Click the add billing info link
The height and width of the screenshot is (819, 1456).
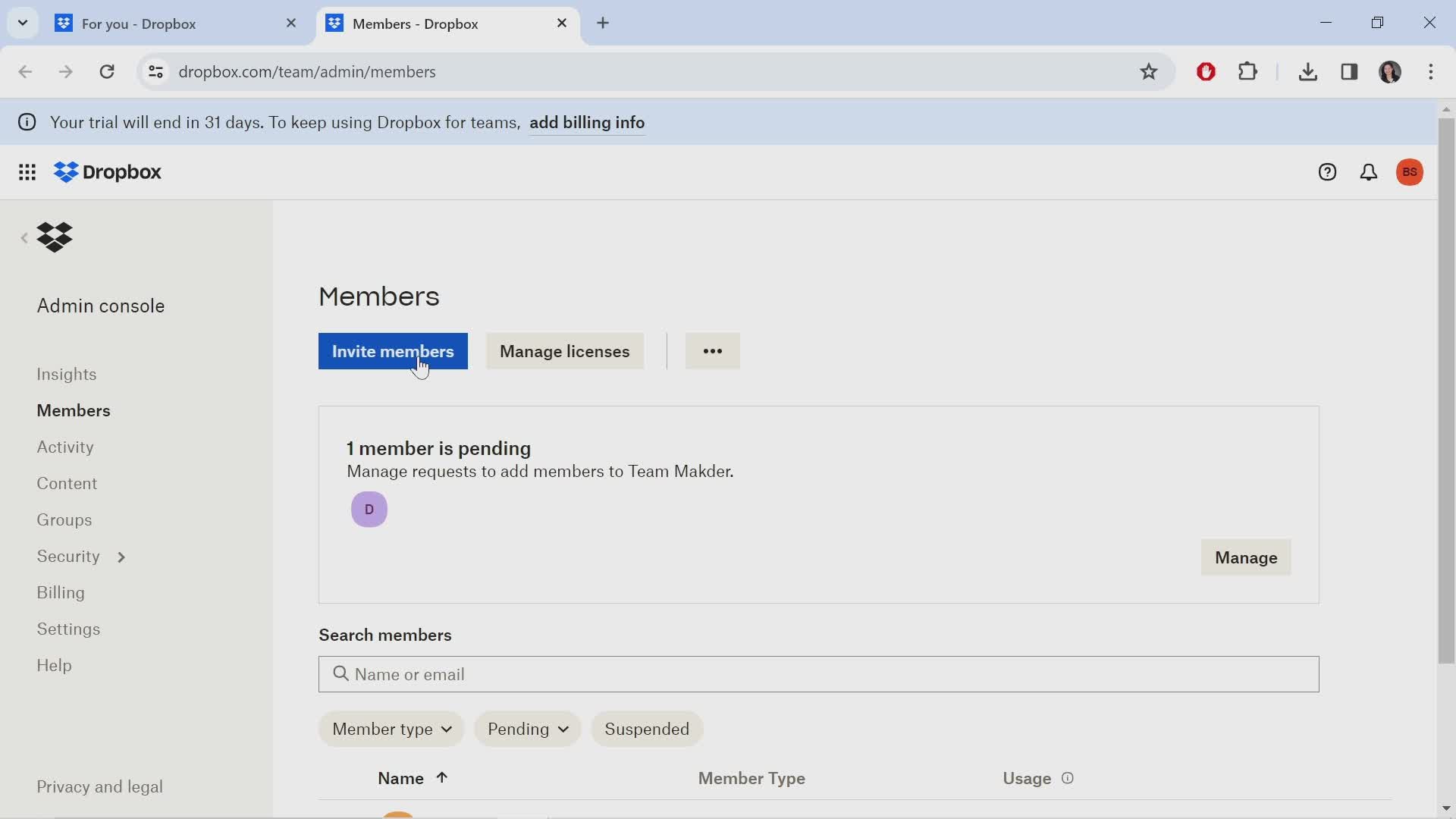coord(588,121)
